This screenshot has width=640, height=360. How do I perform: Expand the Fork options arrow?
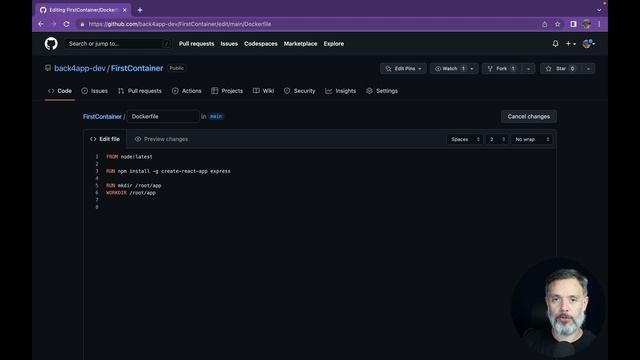coord(528,69)
